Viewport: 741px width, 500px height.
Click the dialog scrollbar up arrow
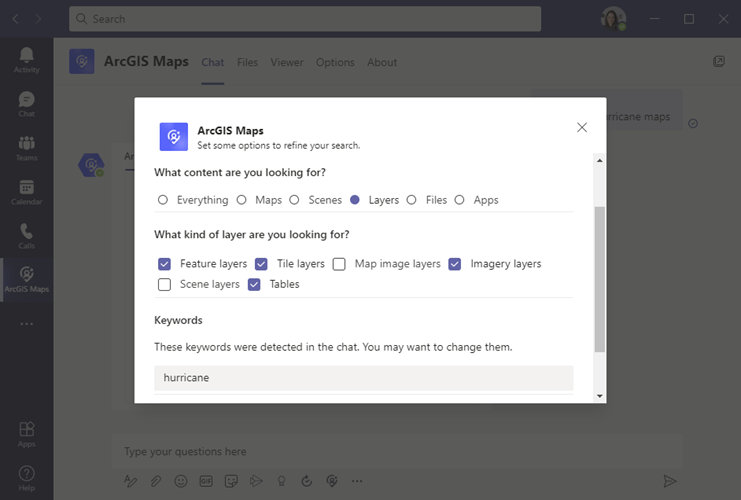tap(600, 161)
